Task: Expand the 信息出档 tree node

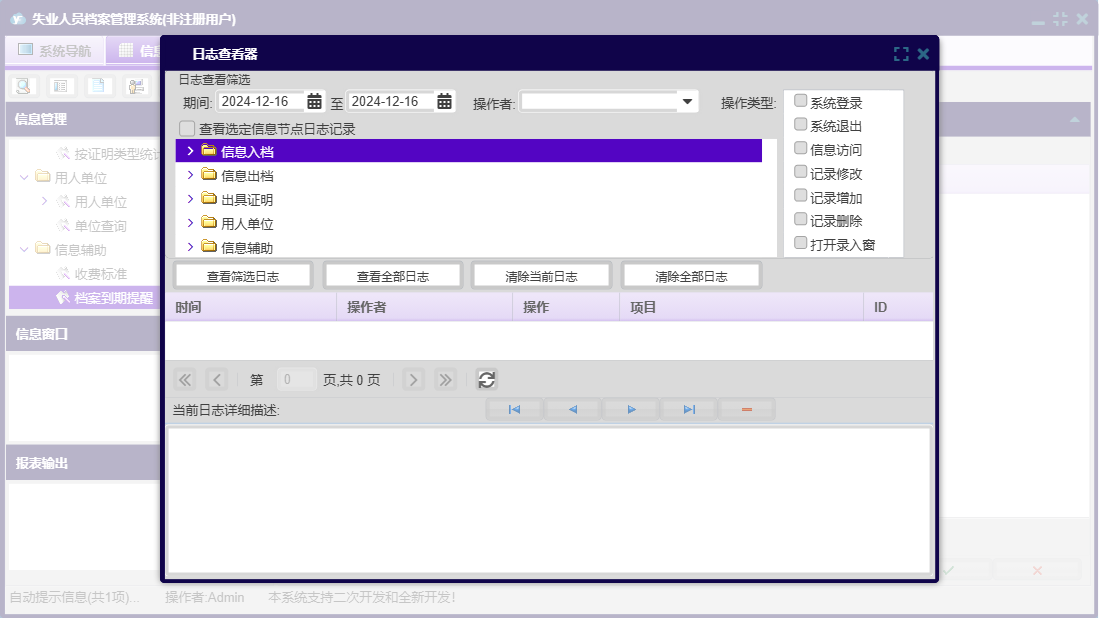Action: [x=190, y=175]
